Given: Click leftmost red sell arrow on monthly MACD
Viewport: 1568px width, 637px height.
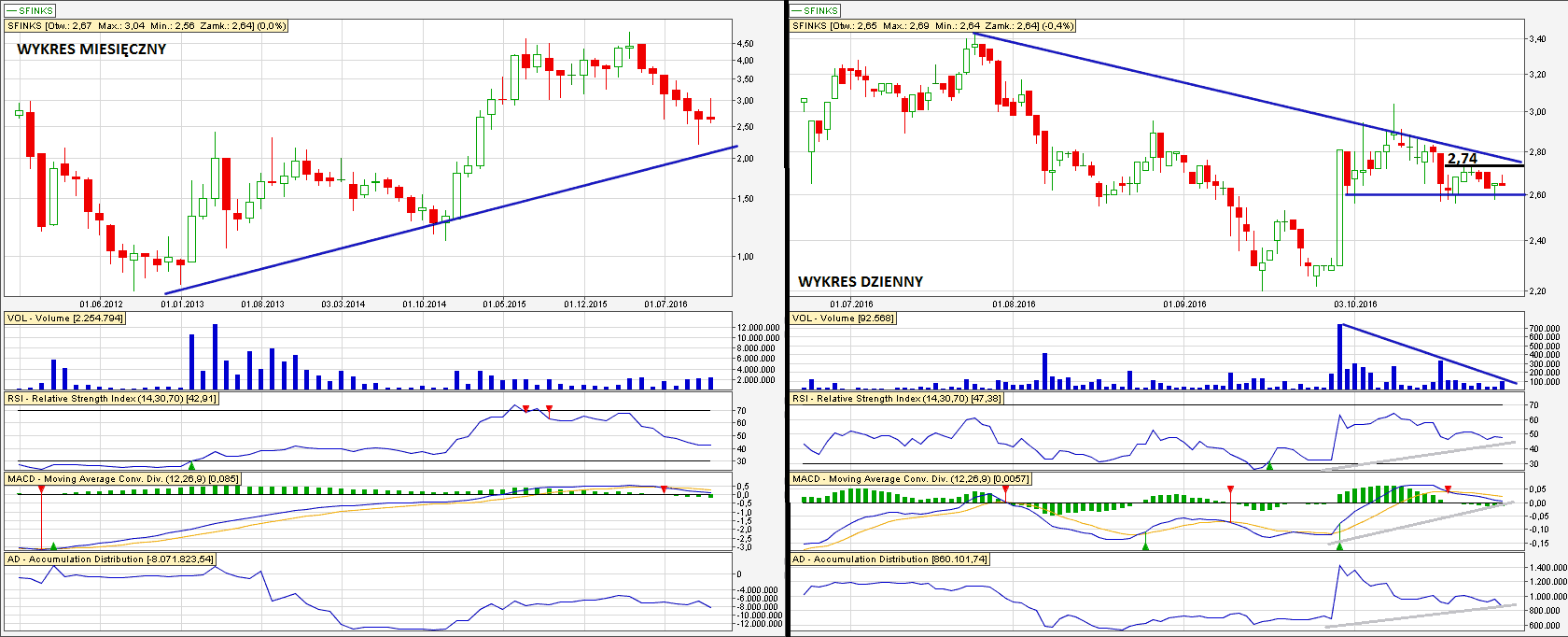Looking at the screenshot, I should pyautogui.click(x=41, y=488).
